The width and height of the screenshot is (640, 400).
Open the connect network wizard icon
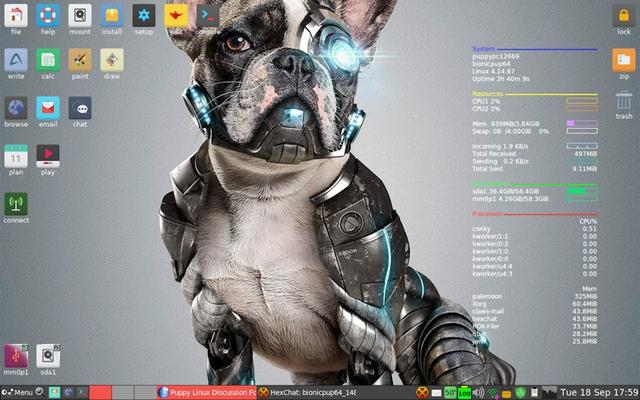pos(16,204)
